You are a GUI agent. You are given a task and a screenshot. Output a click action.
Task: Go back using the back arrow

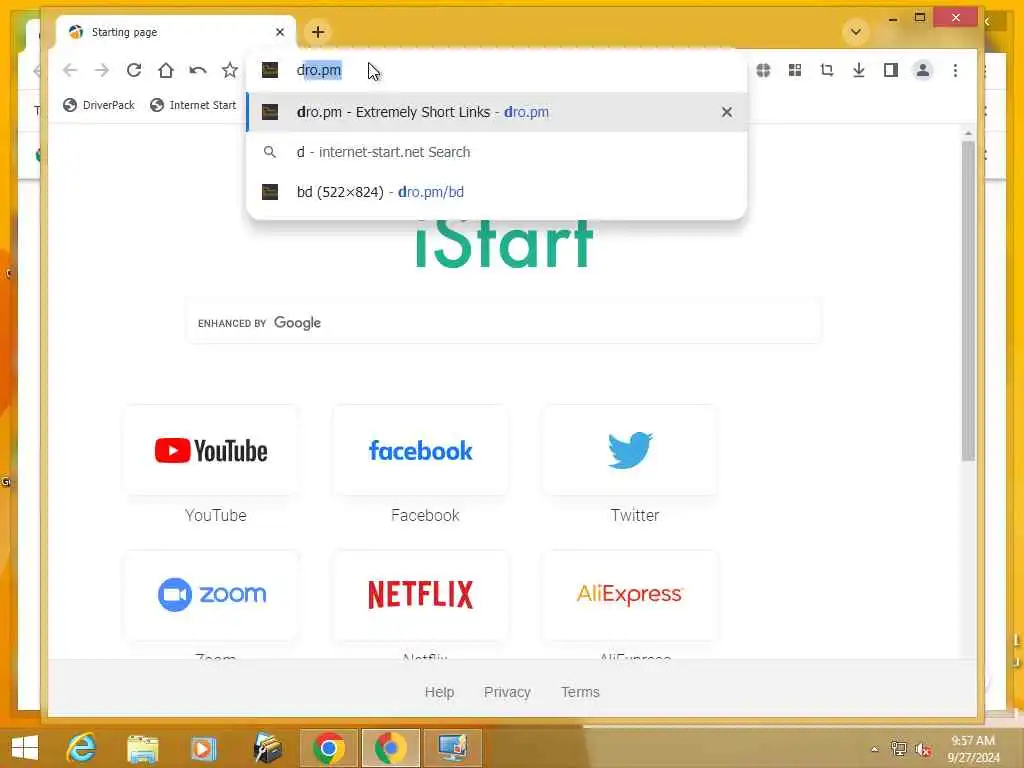(x=70, y=70)
